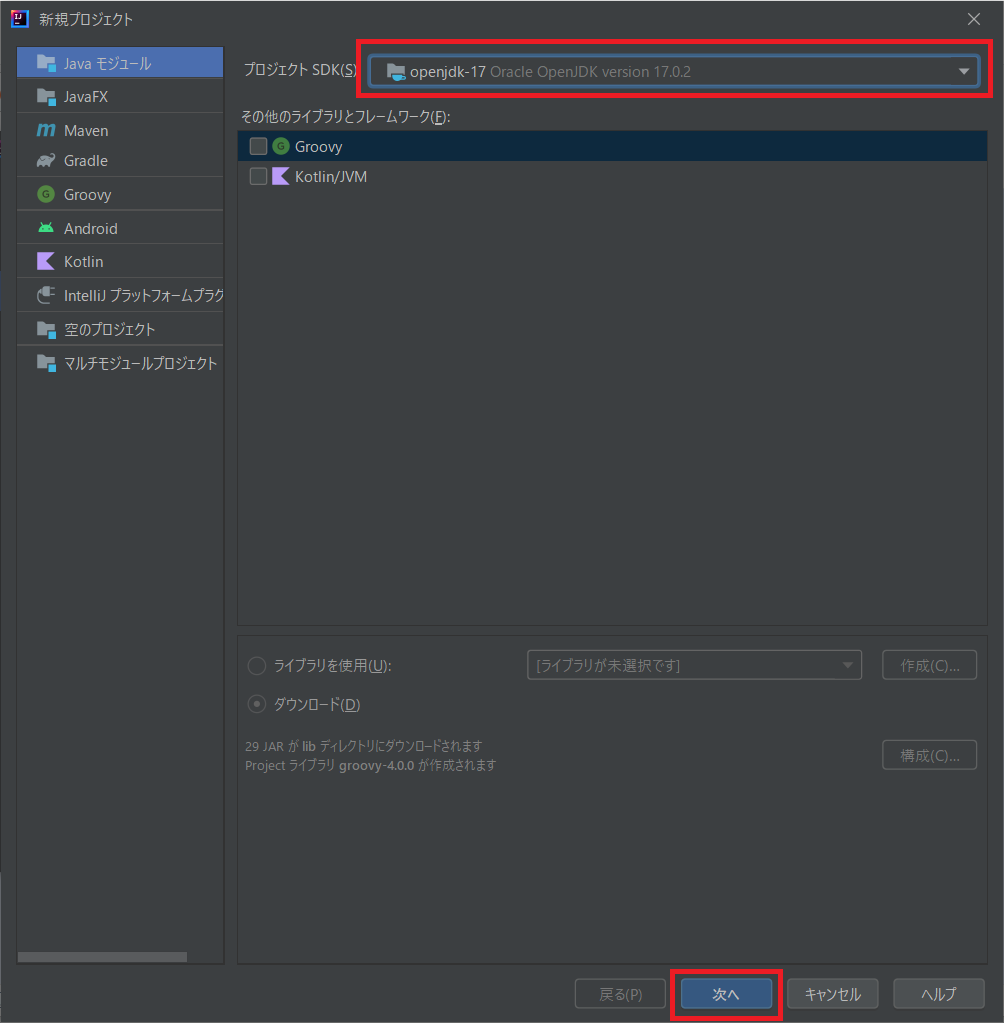Screen dimensions: 1004x1023
Task: Click the 構成(C)... button
Action: pos(930,755)
